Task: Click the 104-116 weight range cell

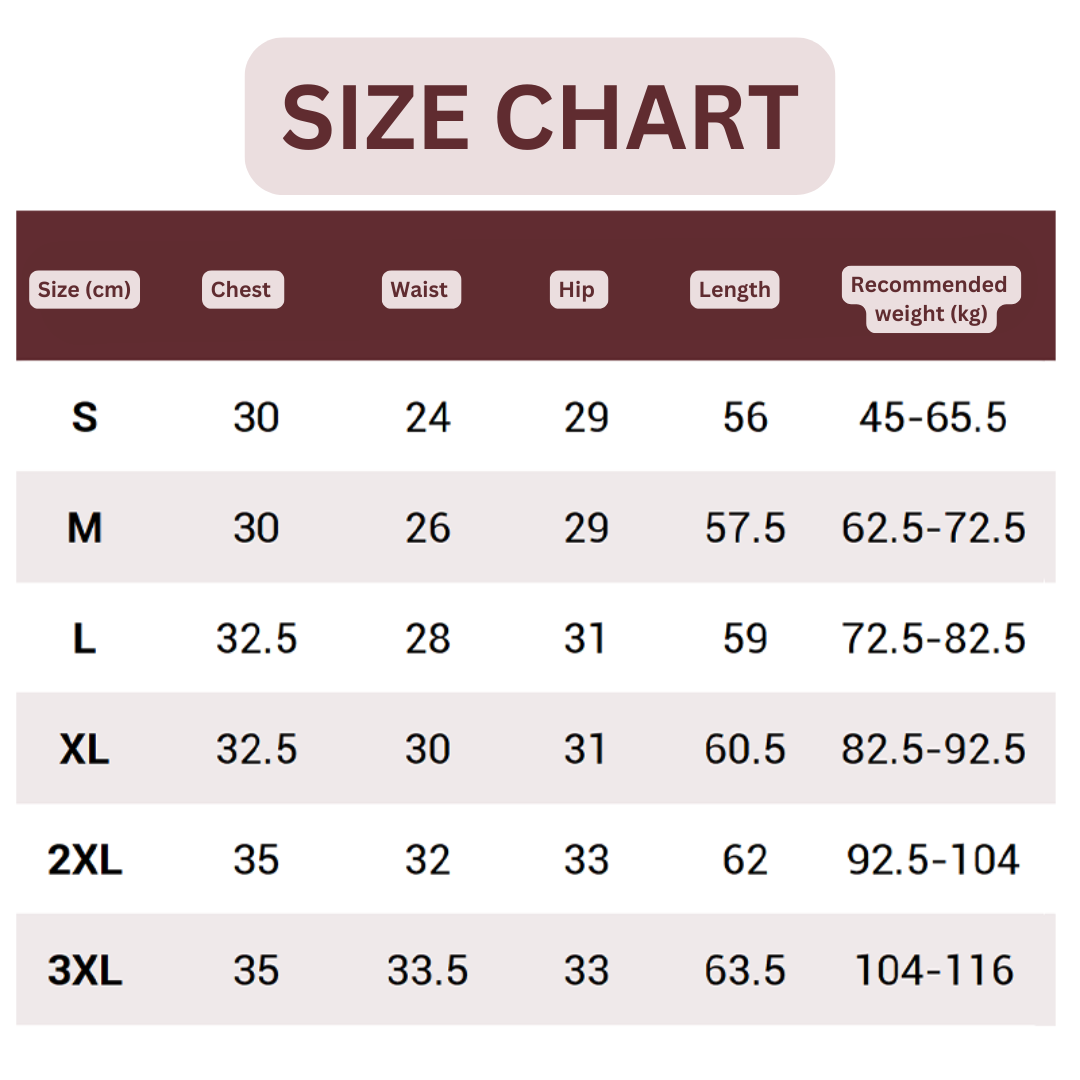Action: (x=933, y=970)
